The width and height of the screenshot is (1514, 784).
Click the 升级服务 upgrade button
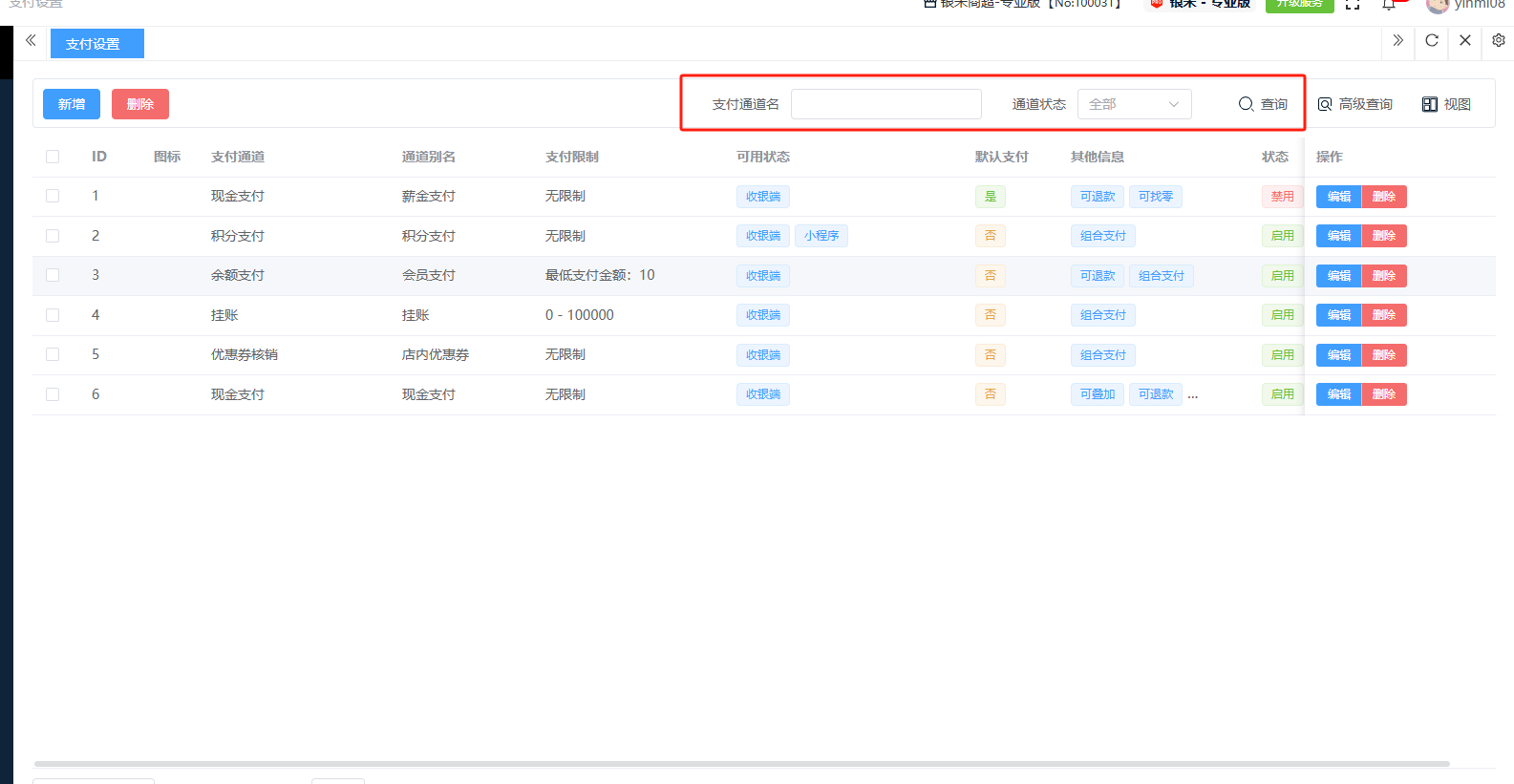point(1299,5)
